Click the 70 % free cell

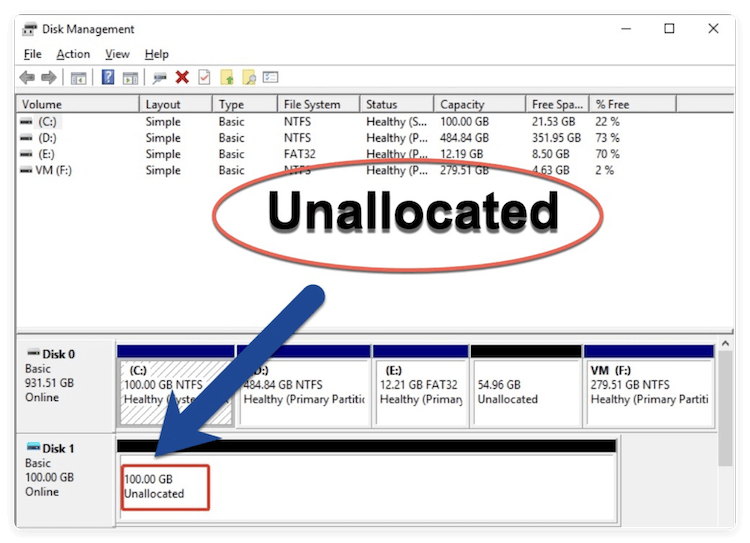607,154
